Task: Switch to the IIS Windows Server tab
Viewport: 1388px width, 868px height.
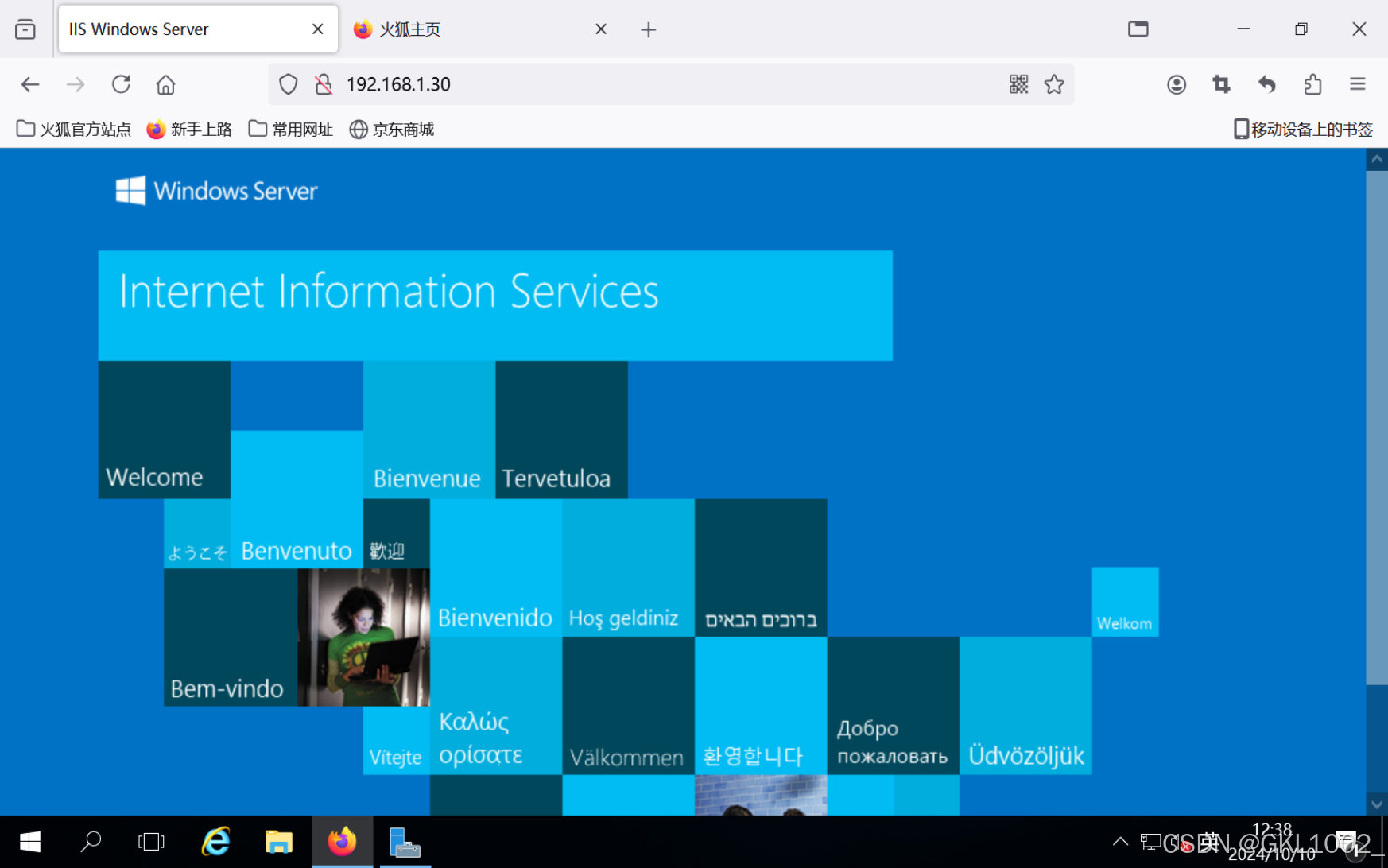Action: coord(198,29)
